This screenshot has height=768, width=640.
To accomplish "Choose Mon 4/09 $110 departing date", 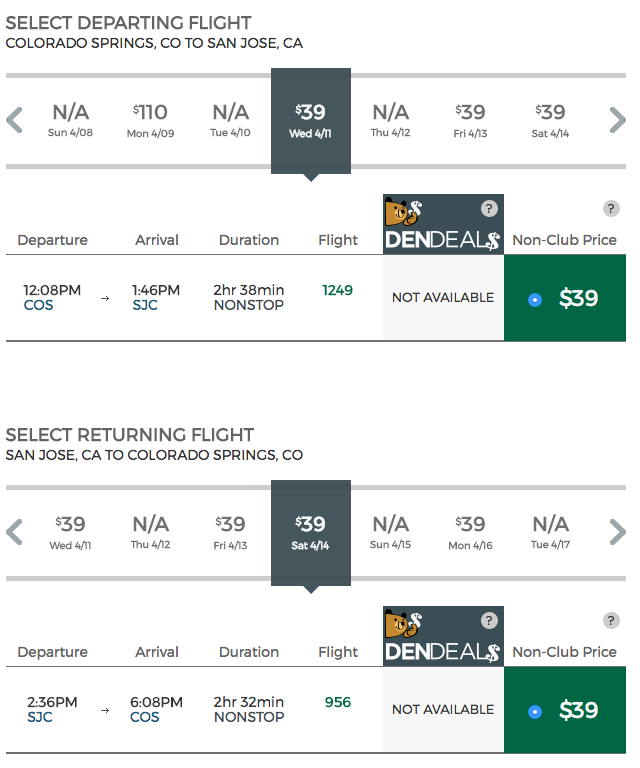I will point(150,120).
